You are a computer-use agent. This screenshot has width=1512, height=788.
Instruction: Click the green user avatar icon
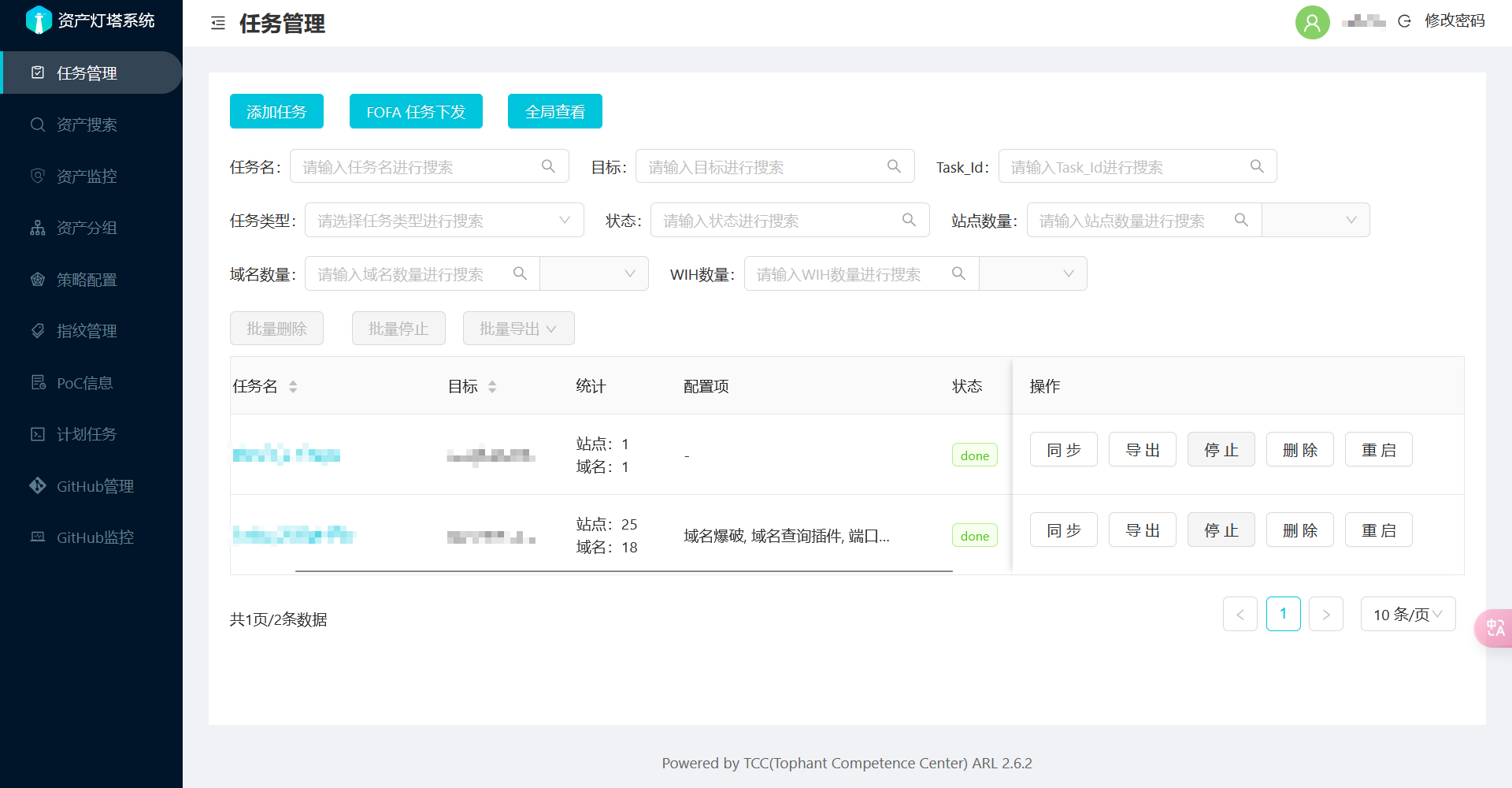click(x=1312, y=22)
